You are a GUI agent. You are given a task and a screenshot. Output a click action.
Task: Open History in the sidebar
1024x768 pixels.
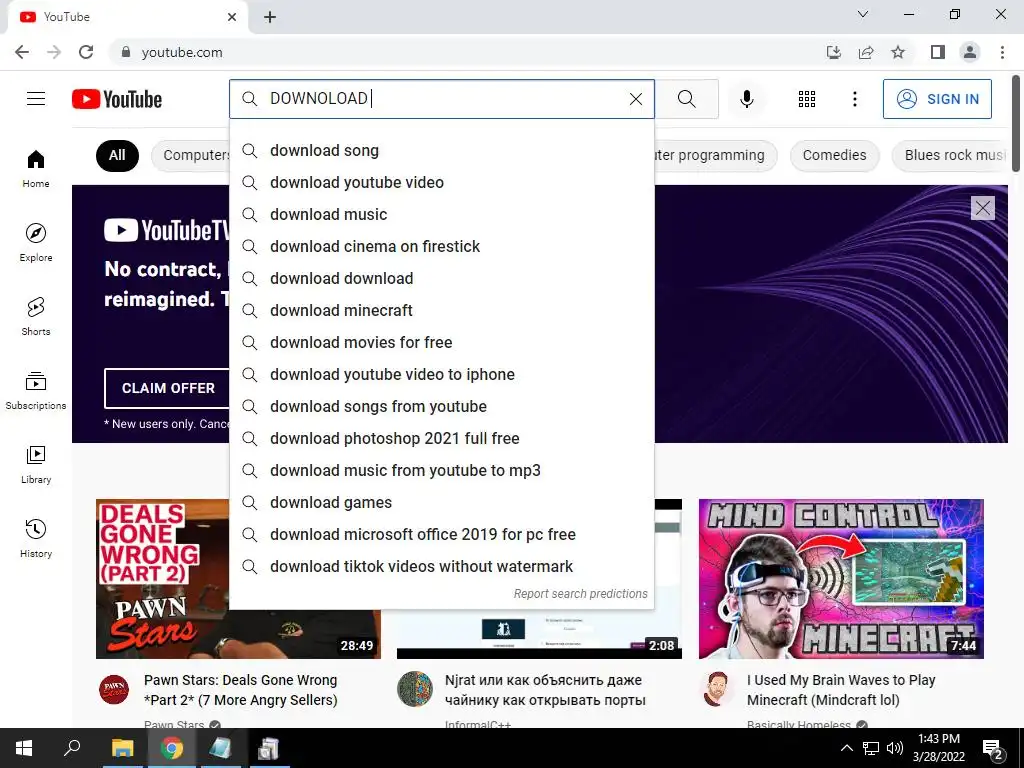pos(36,537)
